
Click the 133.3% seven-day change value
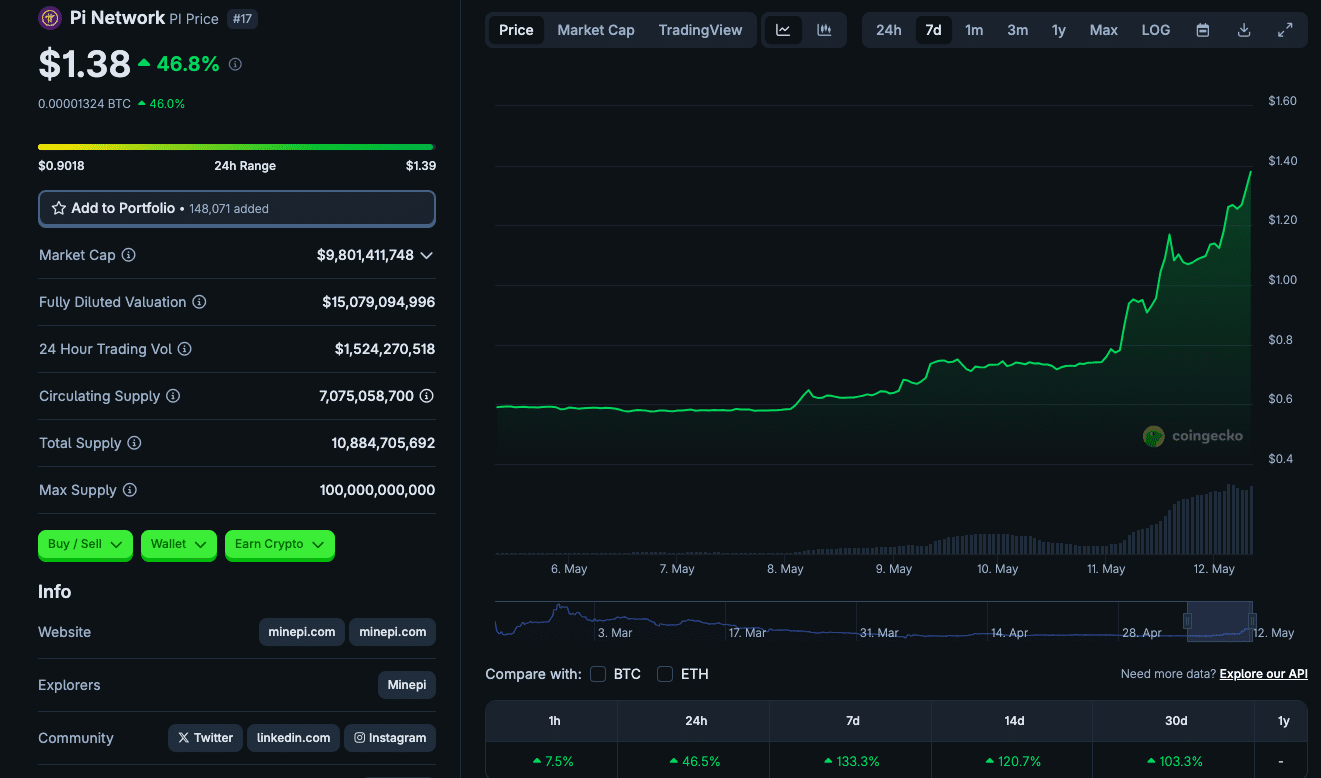[x=852, y=761]
